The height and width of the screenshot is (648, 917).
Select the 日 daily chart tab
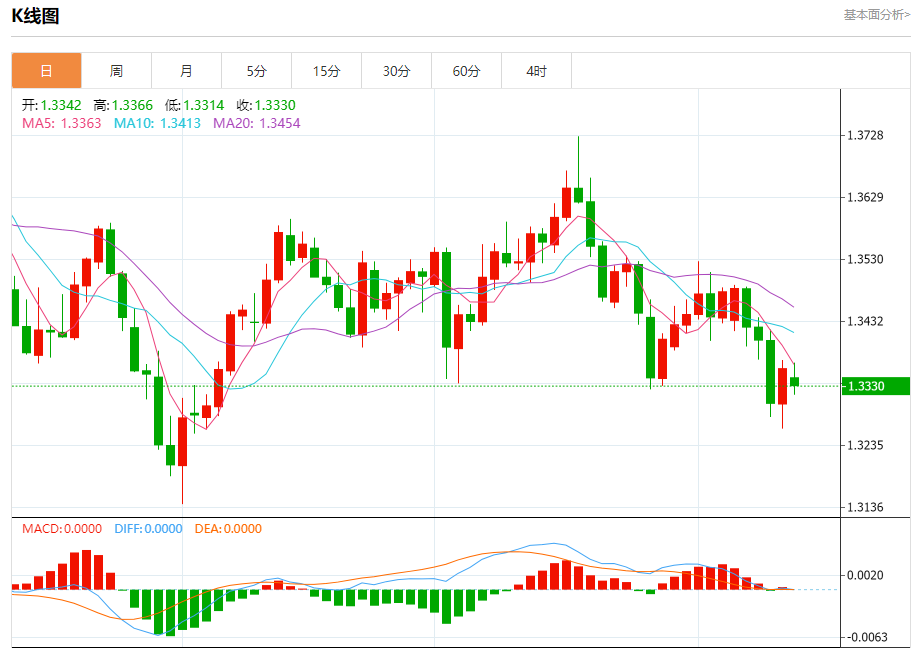pyautogui.click(x=46, y=71)
